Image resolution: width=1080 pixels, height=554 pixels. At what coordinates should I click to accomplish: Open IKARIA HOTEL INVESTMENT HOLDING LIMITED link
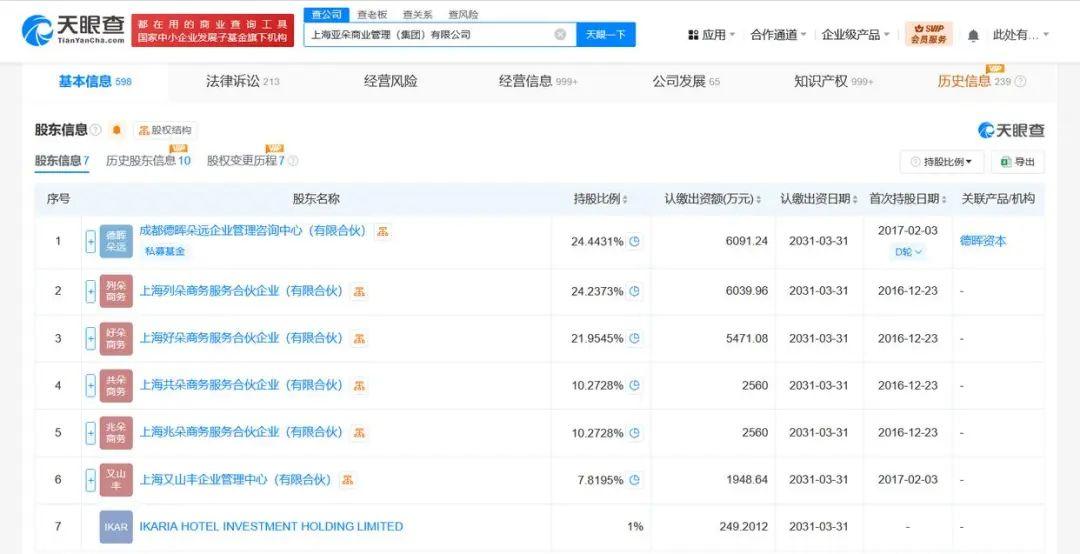(x=271, y=526)
